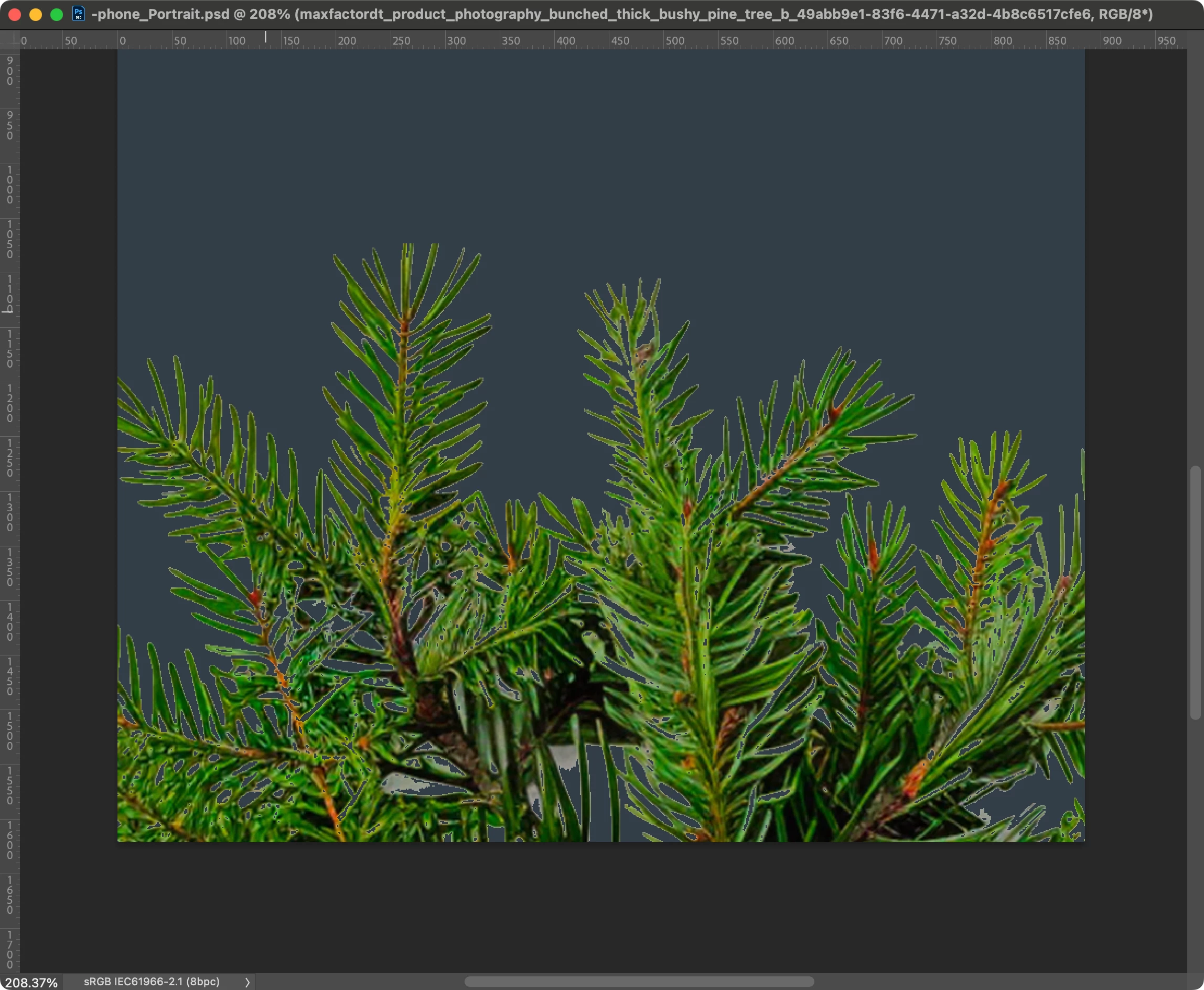This screenshot has height=990, width=1204.
Task: Click the green fullscreen window button
Action: point(57,14)
